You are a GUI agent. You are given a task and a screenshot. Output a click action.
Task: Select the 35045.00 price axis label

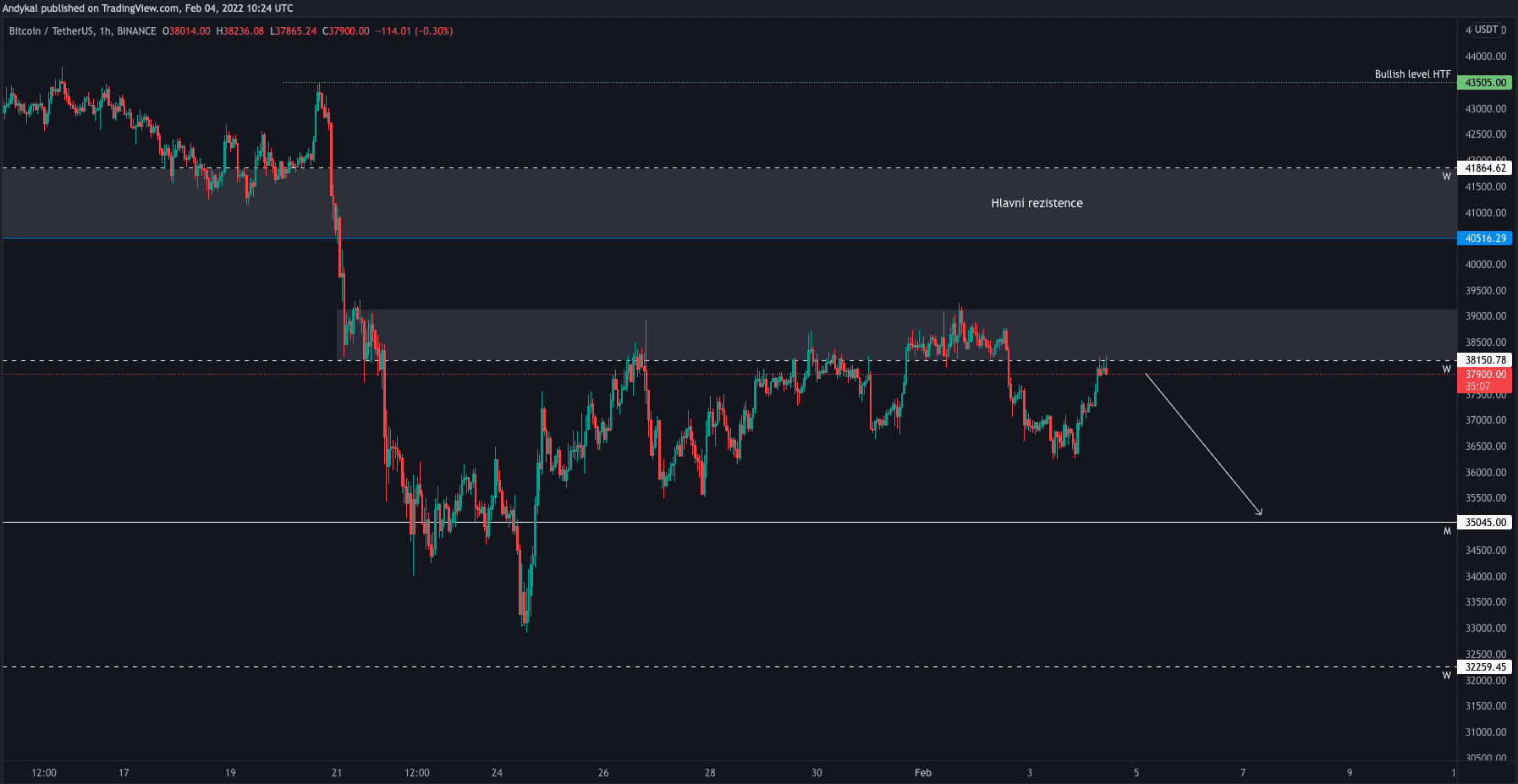pos(1485,523)
